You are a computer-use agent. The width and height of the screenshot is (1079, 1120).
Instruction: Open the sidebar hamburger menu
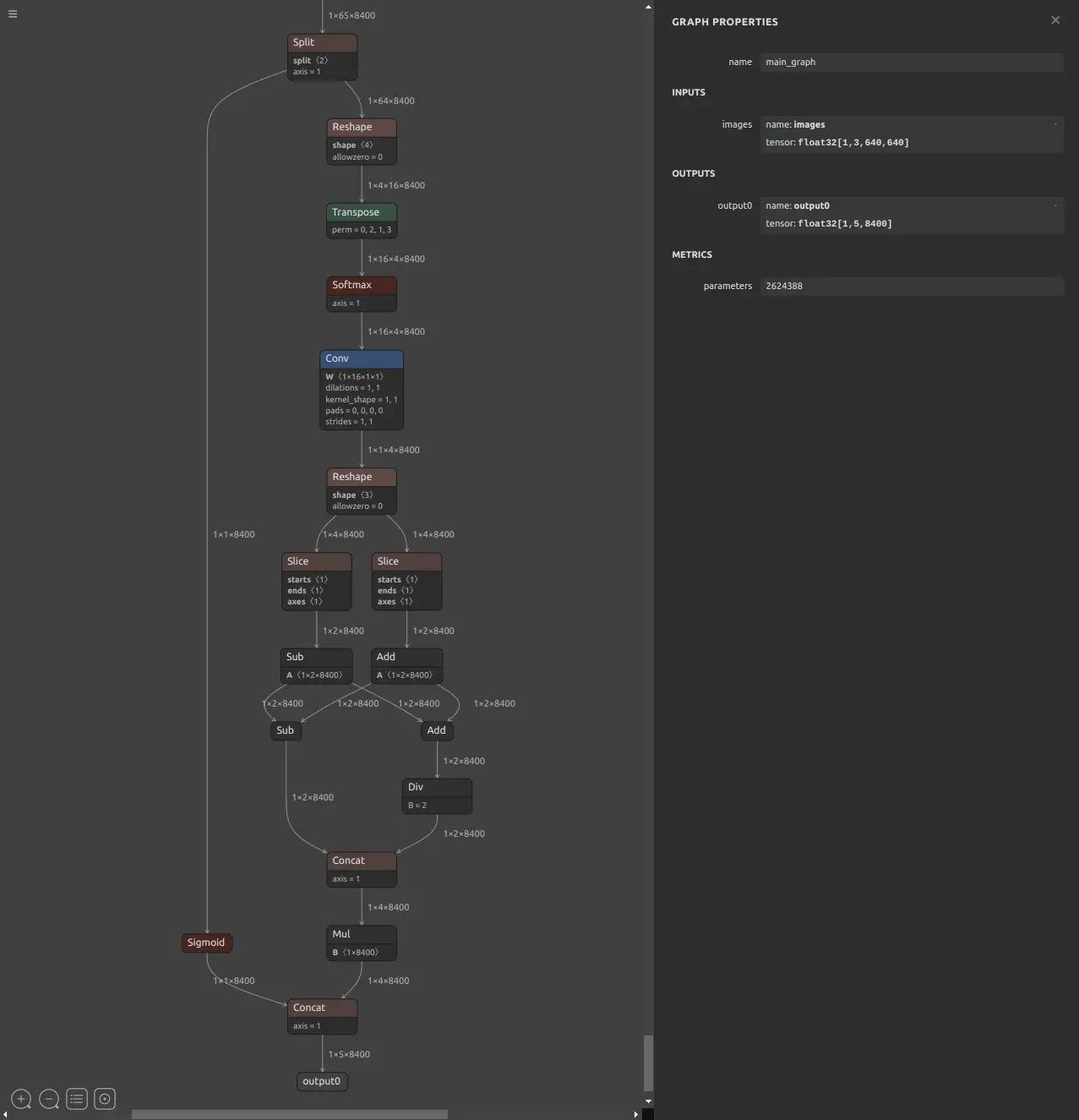pos(13,14)
